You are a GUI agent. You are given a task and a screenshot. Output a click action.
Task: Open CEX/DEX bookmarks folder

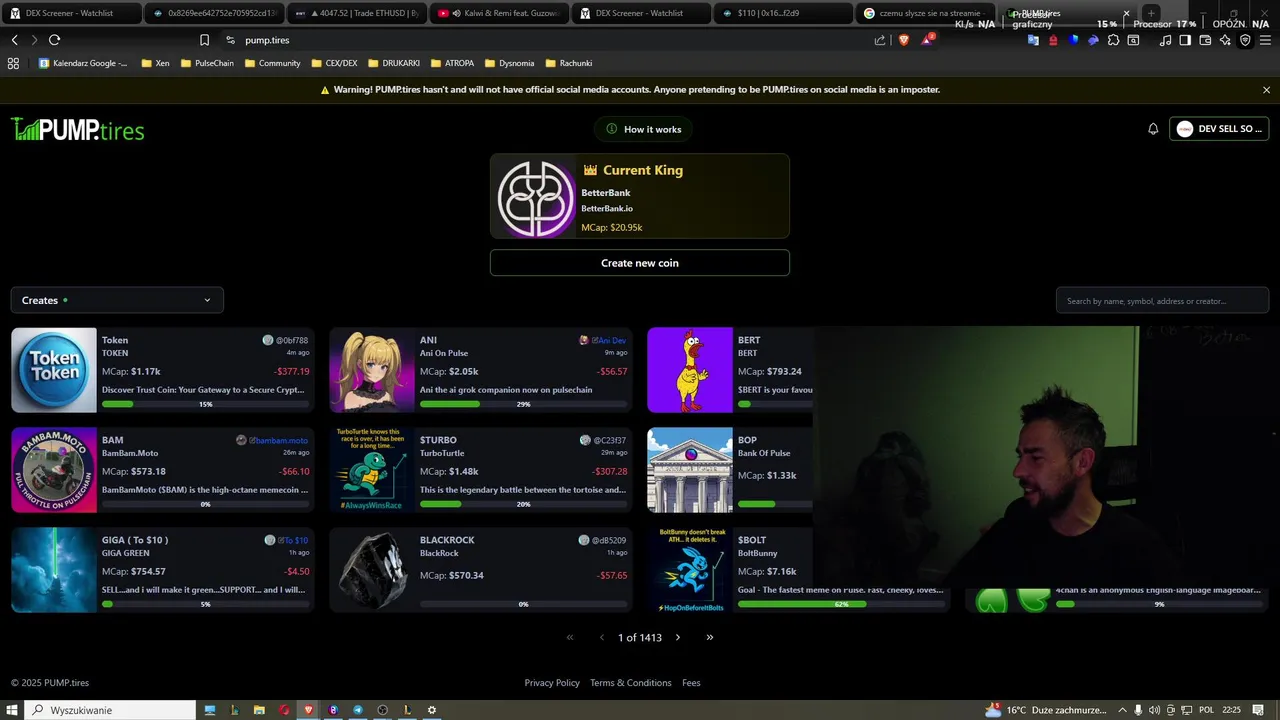tap(334, 63)
